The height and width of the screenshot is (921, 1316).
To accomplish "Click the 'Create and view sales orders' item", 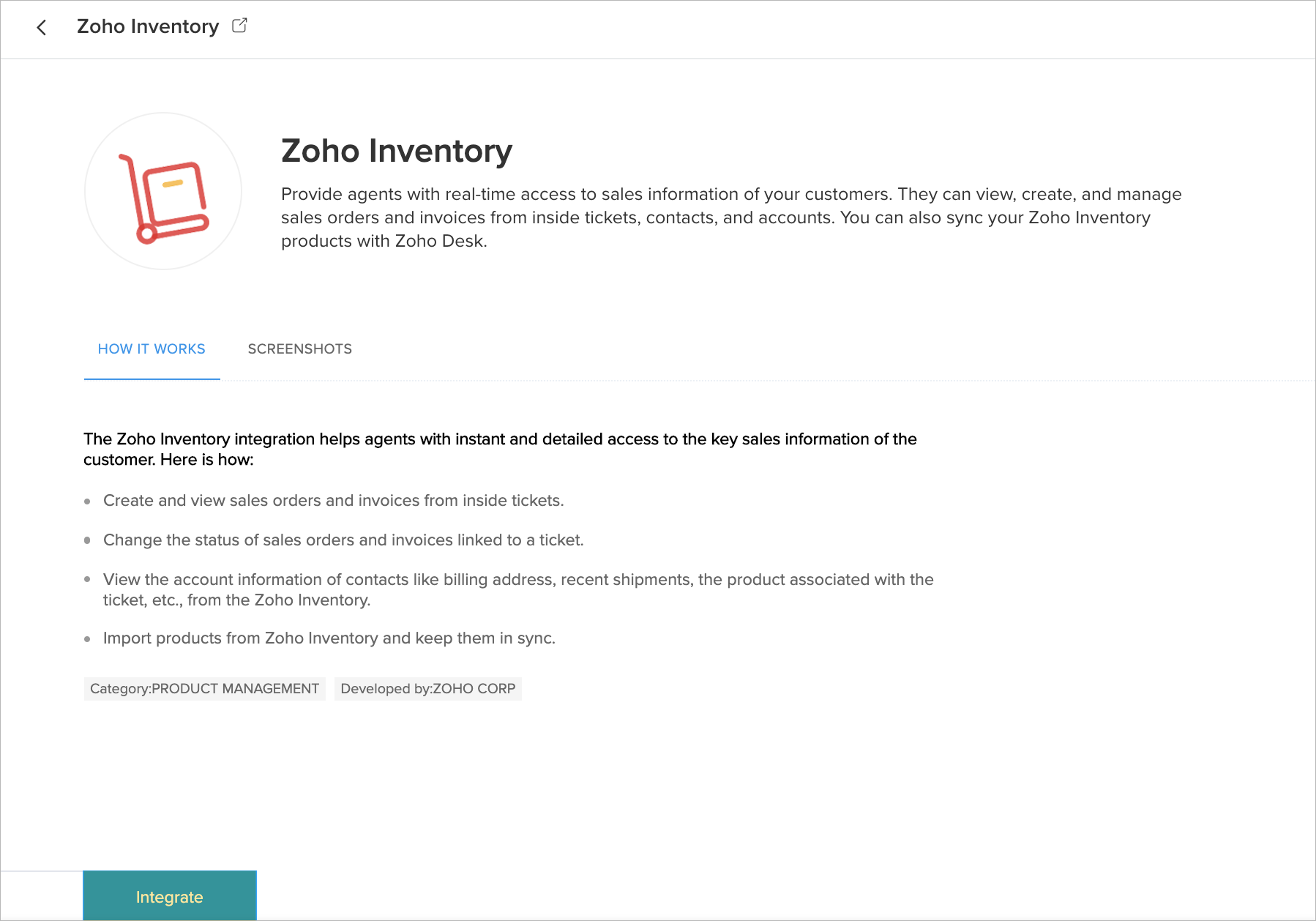I will (x=334, y=501).
